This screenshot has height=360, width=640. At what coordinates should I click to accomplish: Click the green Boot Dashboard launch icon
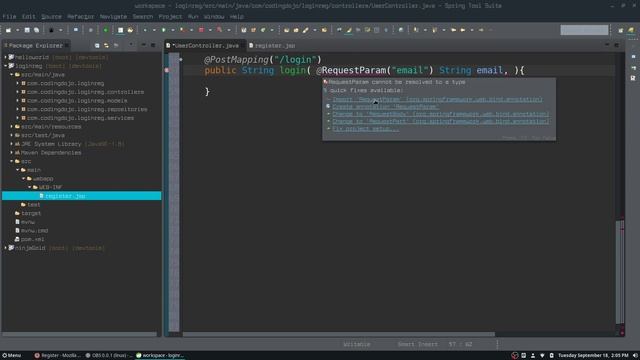[x=105, y=30]
